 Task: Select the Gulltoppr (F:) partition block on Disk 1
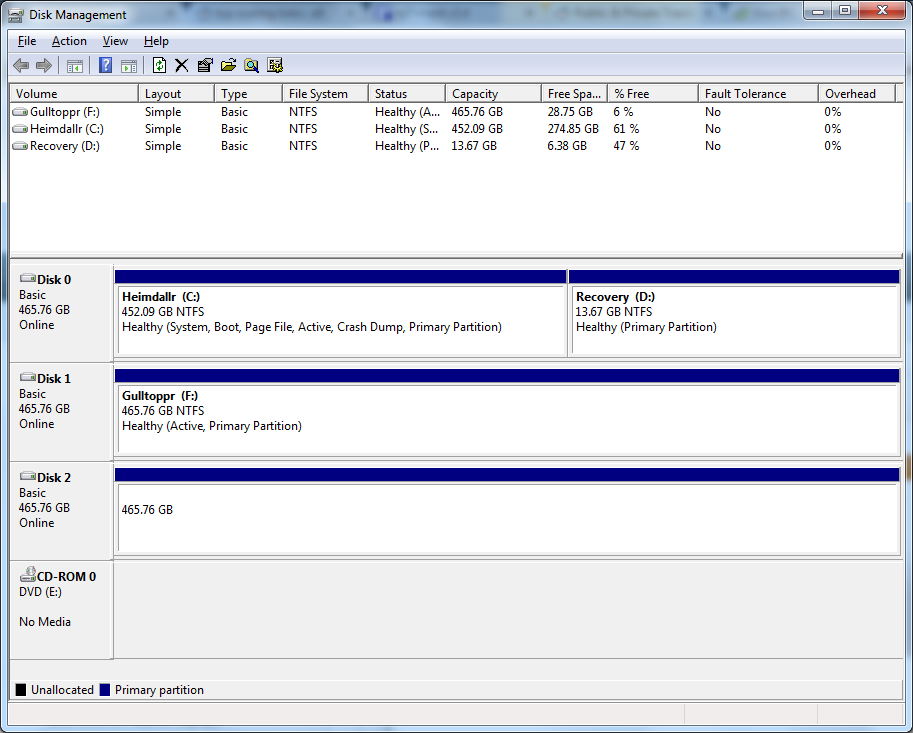click(507, 412)
